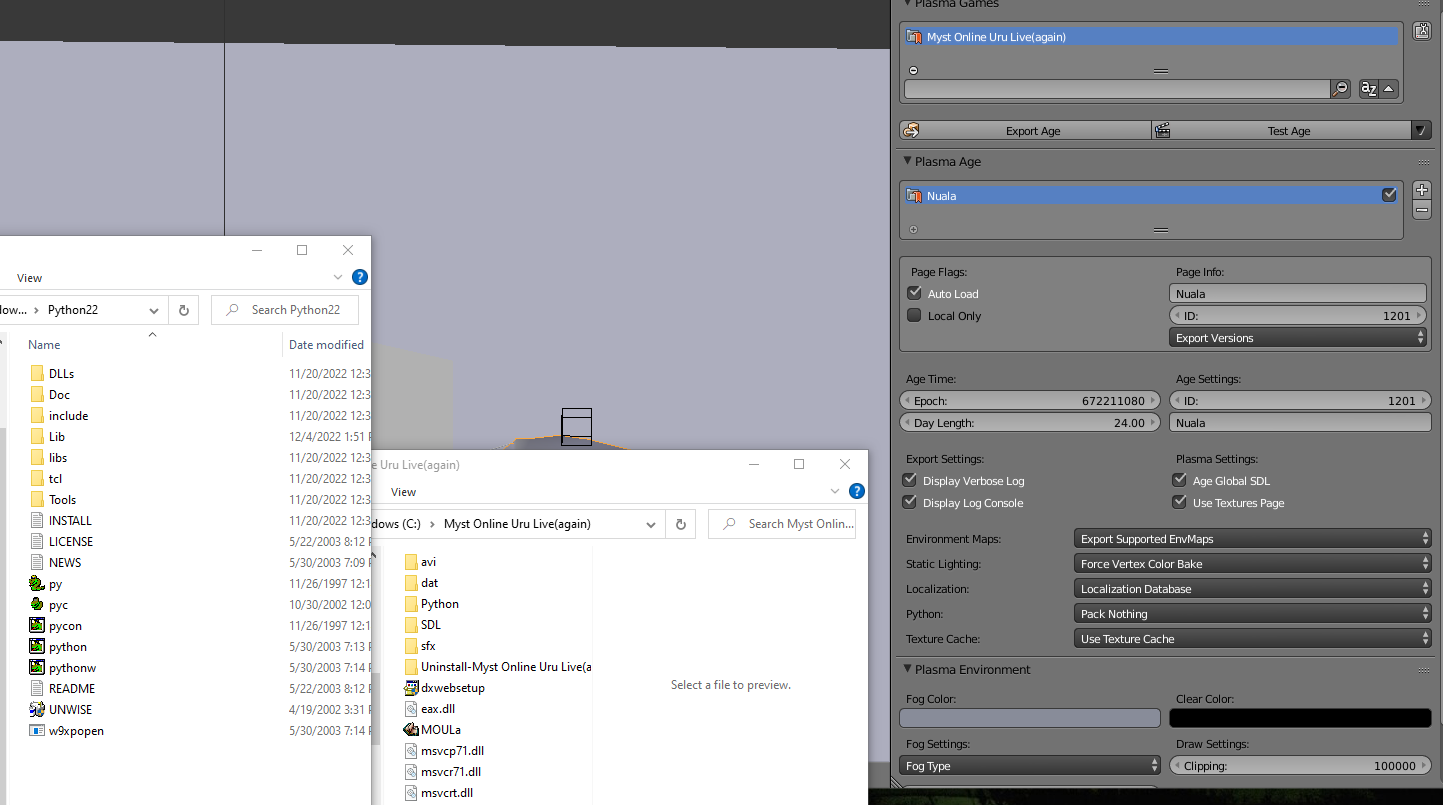This screenshot has width=1443, height=805.
Task: Click the save icon beside the Plasma Games list
Action: click(x=1422, y=31)
